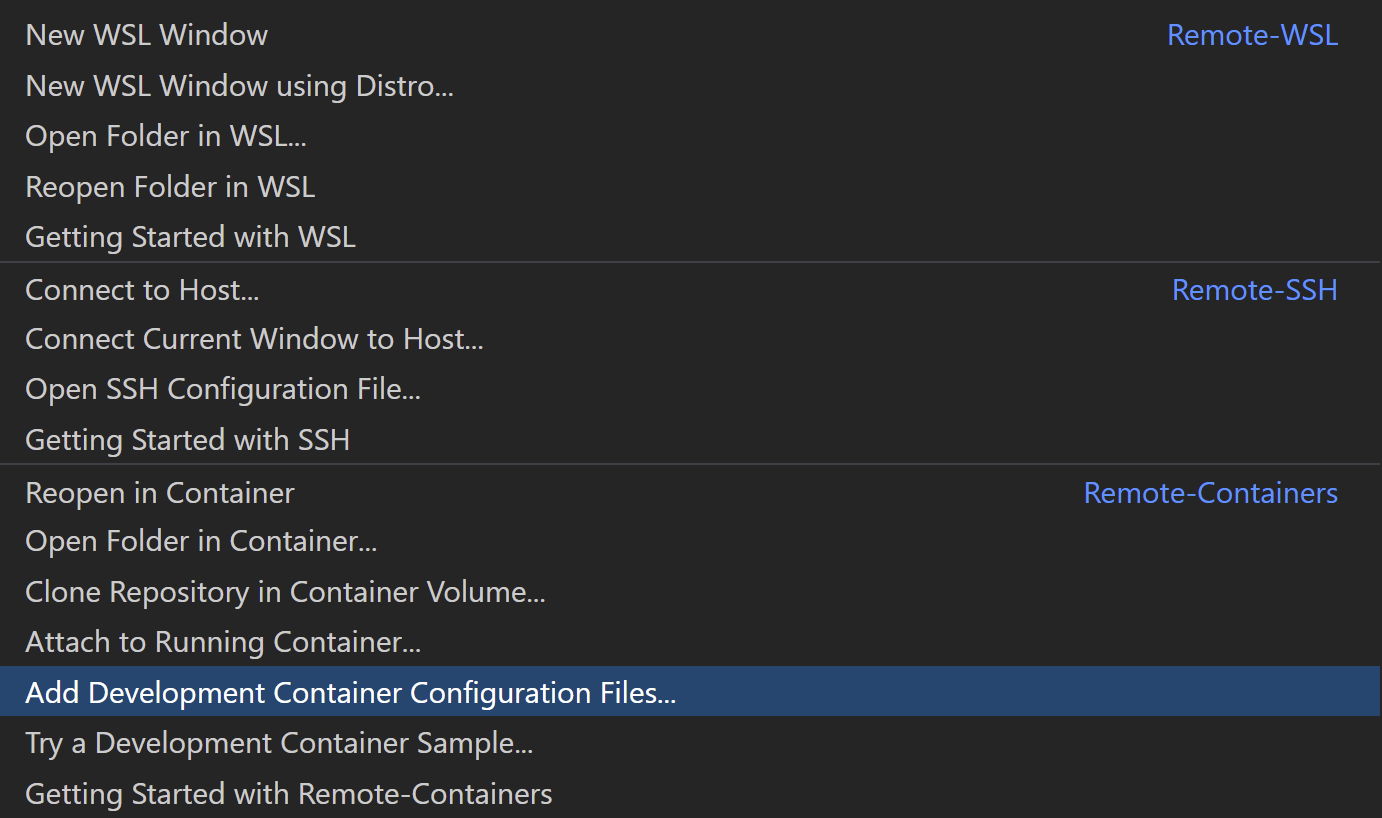The image size is (1382, 818).
Task: Click the Remote-WSL group label
Action: coord(1252,35)
